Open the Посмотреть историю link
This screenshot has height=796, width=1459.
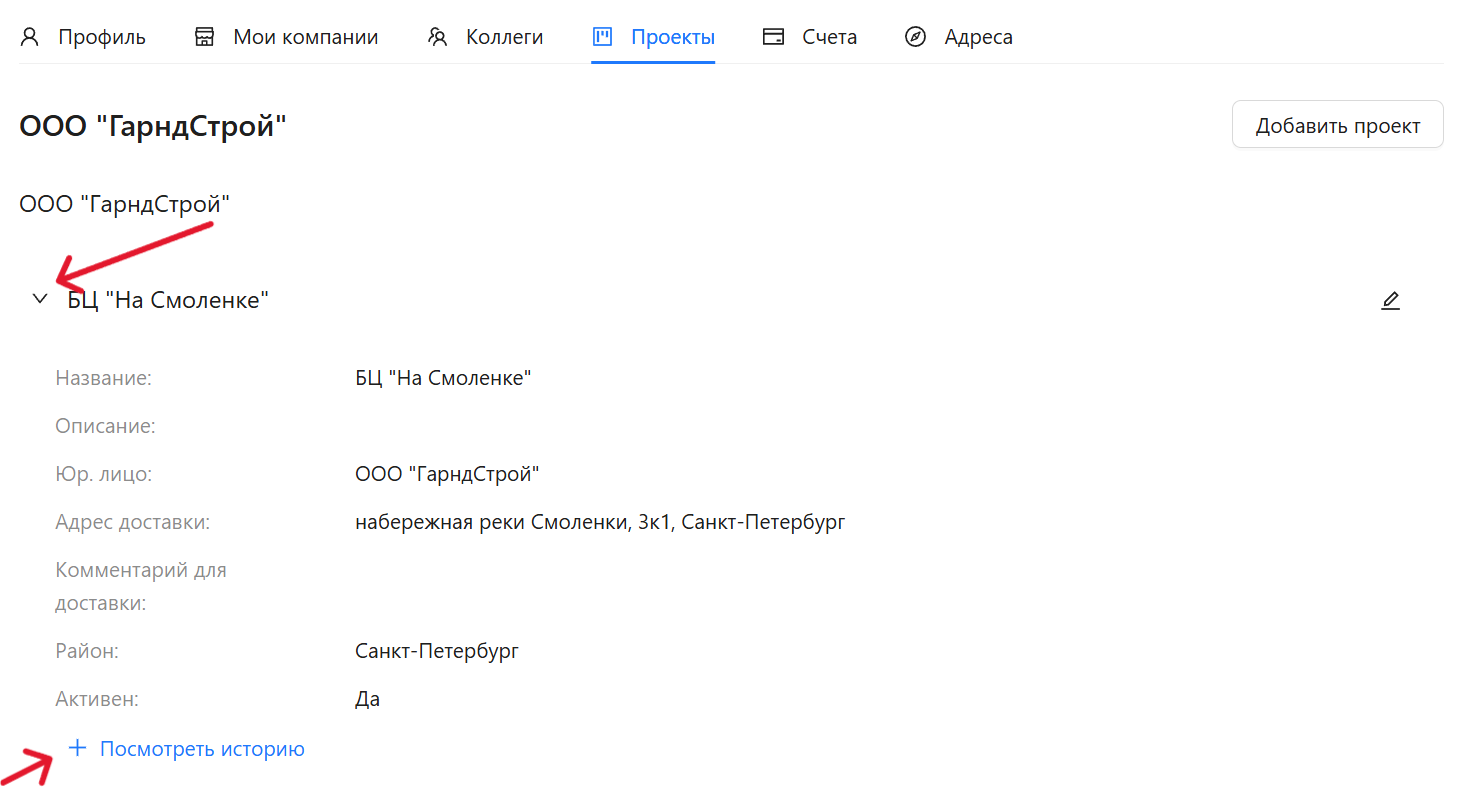(x=202, y=749)
